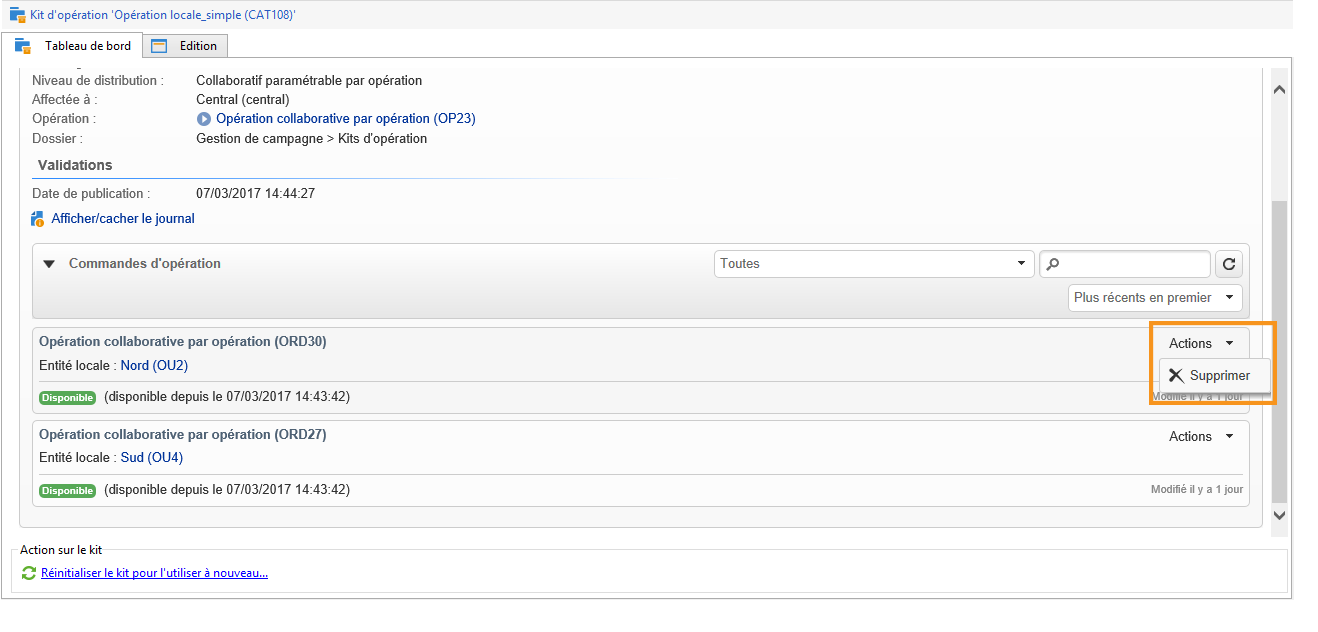
Task: Click the X icon next to Supprimer
Action: (x=1176, y=376)
